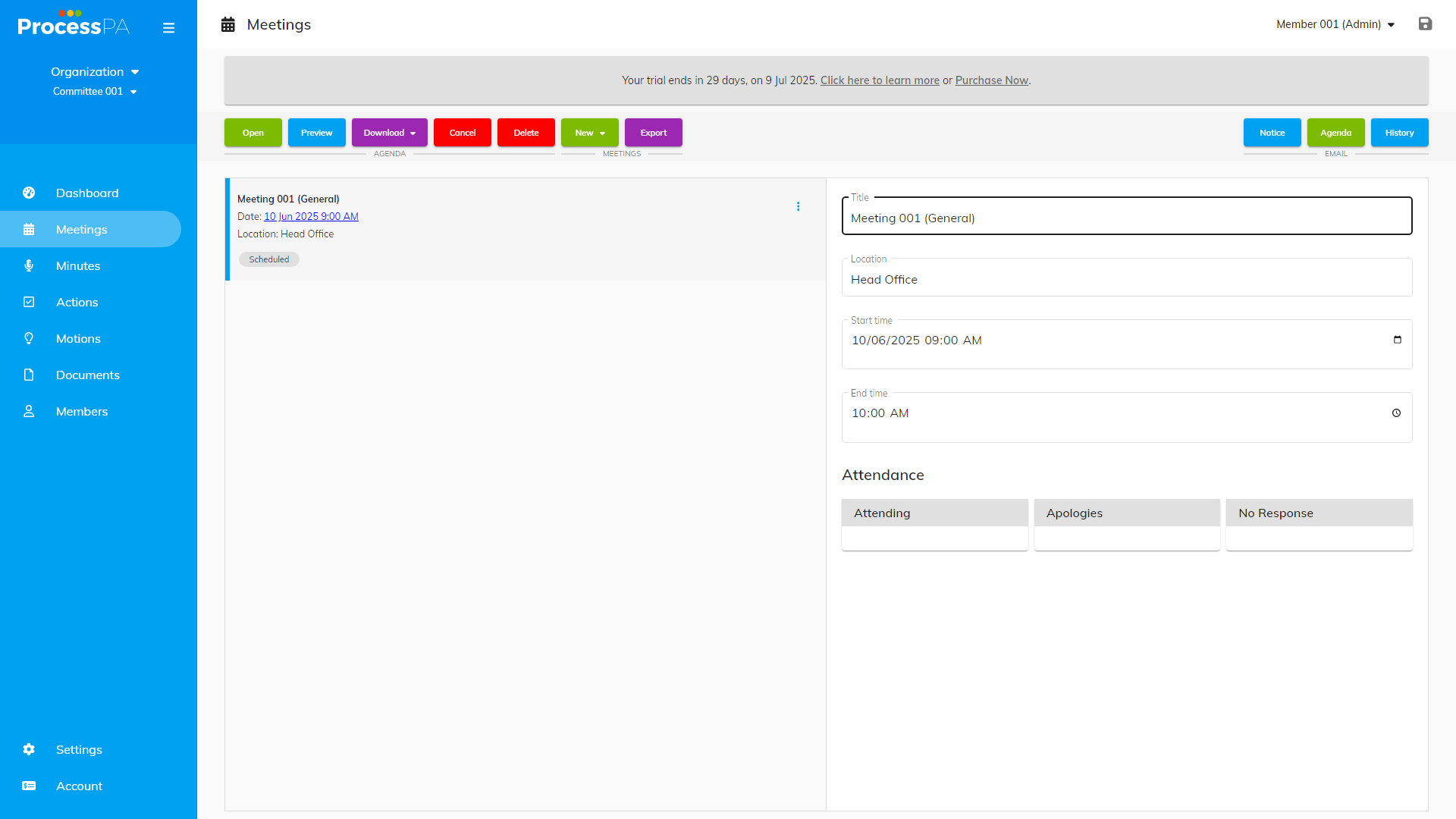
Task: Expand the Organization dropdown
Action: click(x=95, y=72)
